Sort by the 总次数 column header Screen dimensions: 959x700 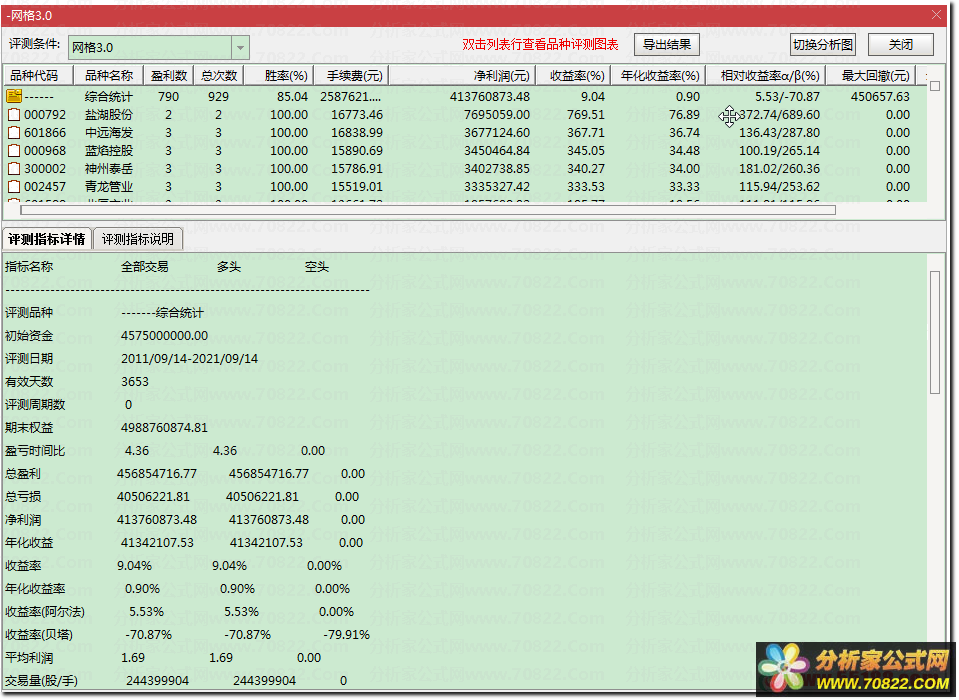pyautogui.click(x=219, y=76)
